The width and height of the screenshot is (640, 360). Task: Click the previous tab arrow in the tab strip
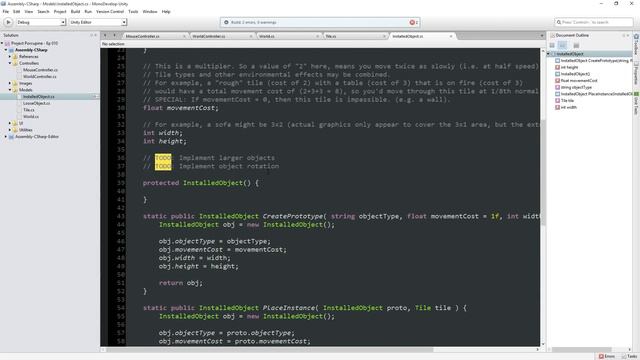105,36
